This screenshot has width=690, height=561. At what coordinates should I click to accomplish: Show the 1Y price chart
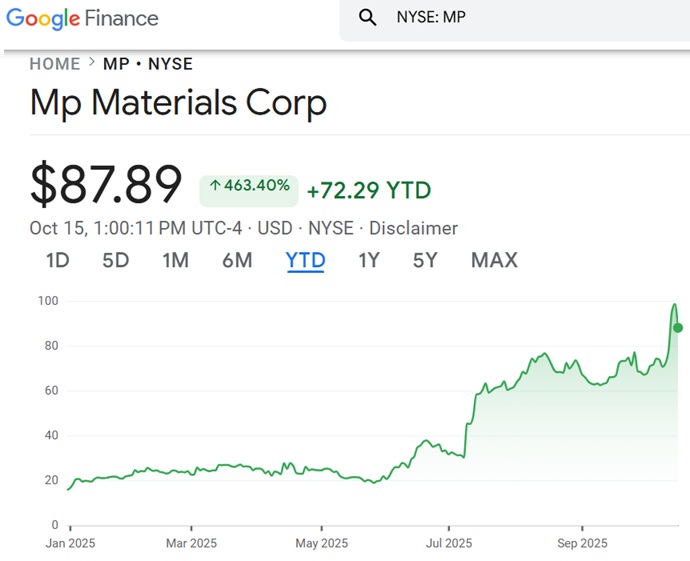(369, 260)
